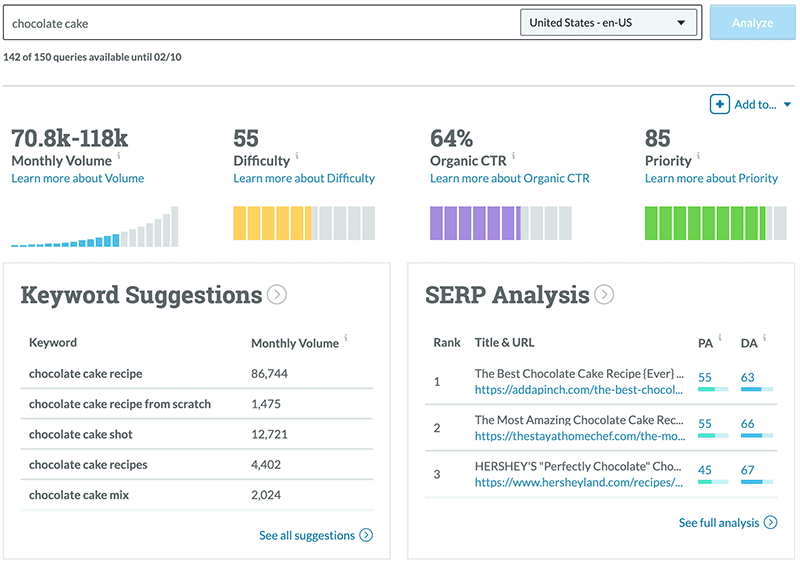Click the 12,721 volume value
This screenshot has height=564, width=800.
coord(269,434)
